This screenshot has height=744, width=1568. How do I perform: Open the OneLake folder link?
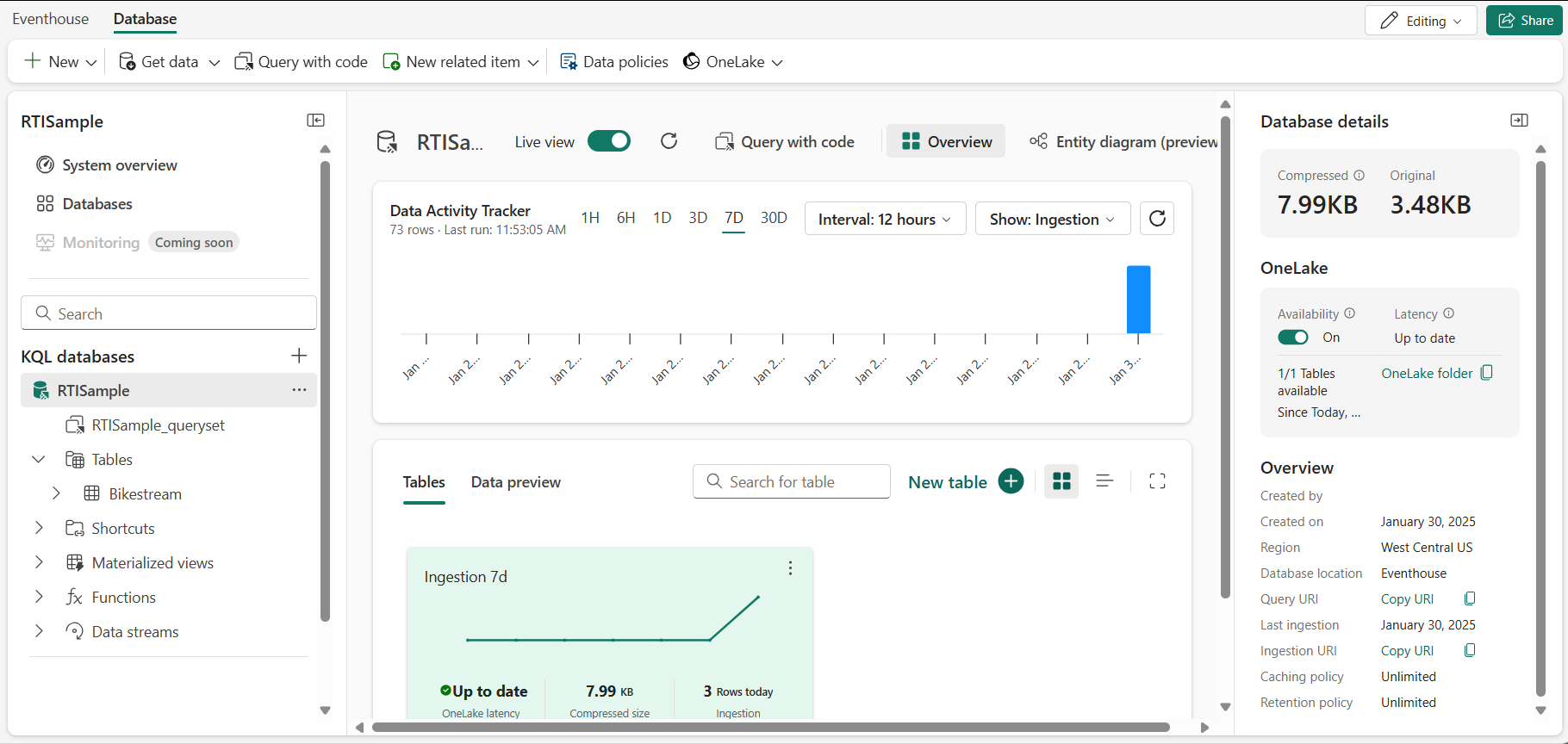click(x=1427, y=373)
